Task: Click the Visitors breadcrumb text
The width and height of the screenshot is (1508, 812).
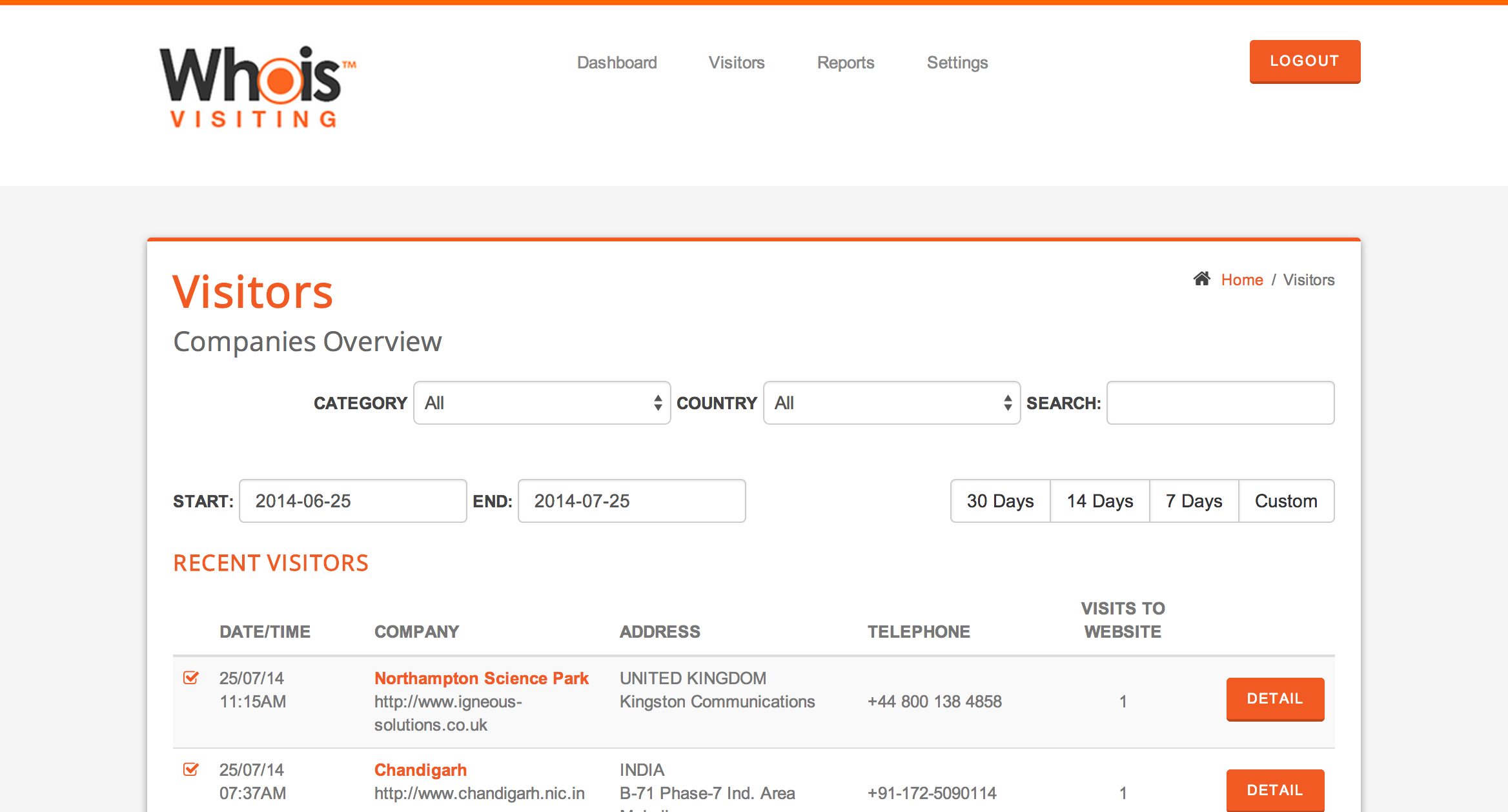Action: 1309,279
